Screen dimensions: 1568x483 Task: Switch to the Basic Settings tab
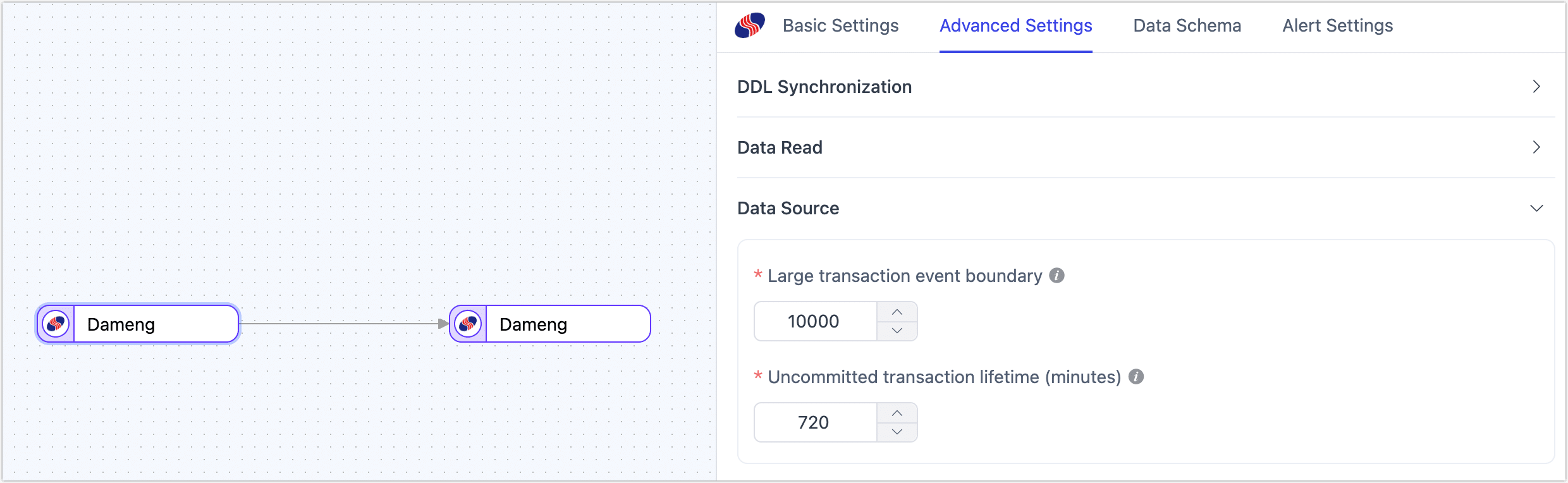click(x=841, y=25)
